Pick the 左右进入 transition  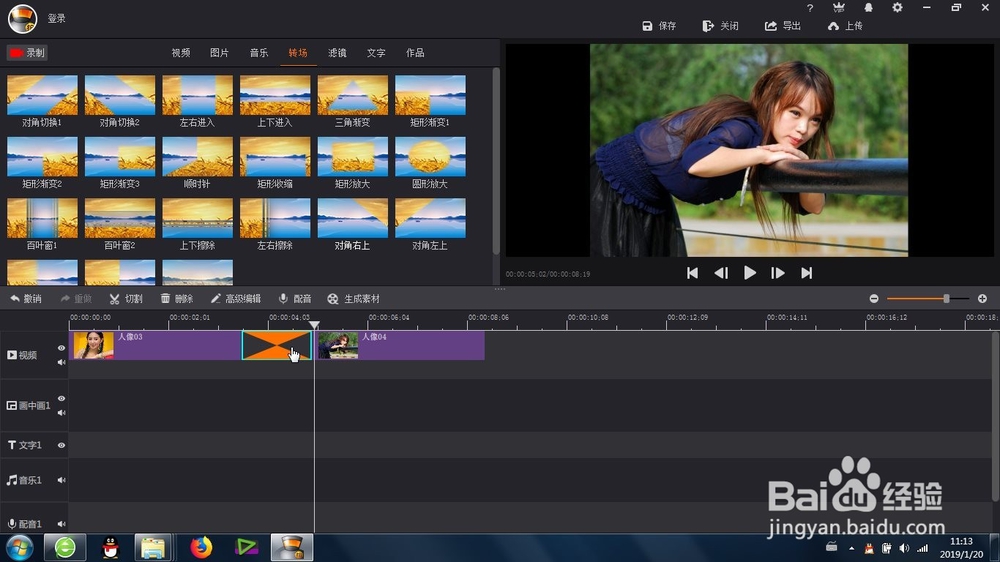coord(198,95)
